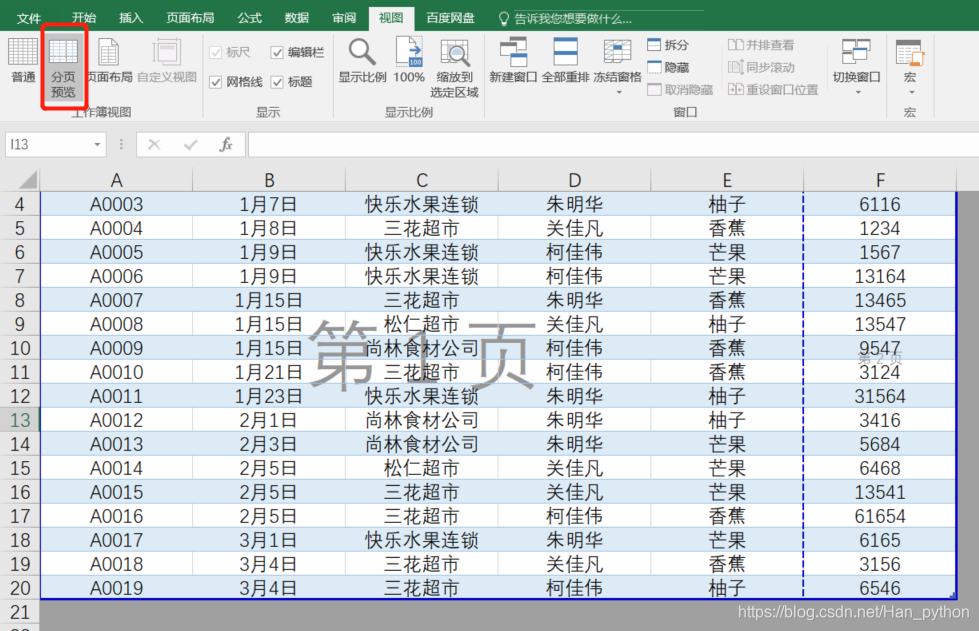This screenshot has height=631, width=979.
Task: Open Page Layout (页面布局) view icon
Action: pos(109,61)
